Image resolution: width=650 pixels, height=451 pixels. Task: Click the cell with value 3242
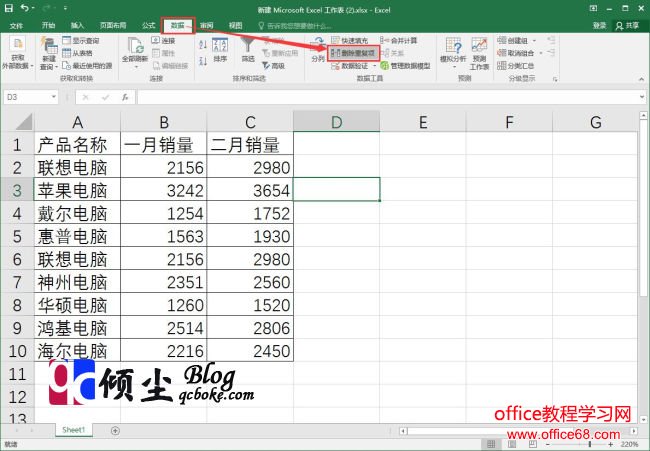[x=164, y=190]
